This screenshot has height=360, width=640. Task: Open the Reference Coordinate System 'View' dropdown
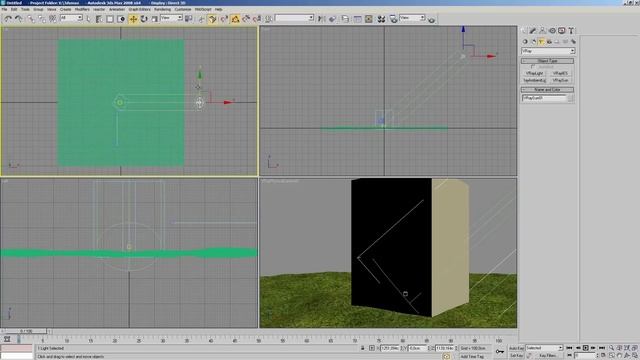point(171,18)
